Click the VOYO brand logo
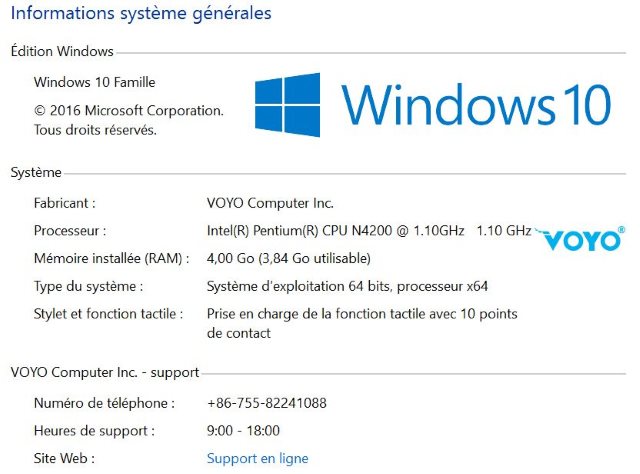The height and width of the screenshot is (474, 640). (580, 238)
